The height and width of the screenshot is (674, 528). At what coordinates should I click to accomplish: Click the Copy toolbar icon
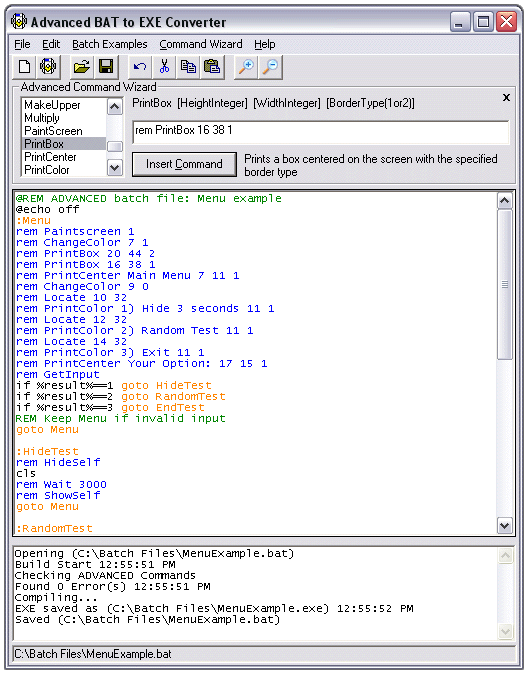click(188, 67)
